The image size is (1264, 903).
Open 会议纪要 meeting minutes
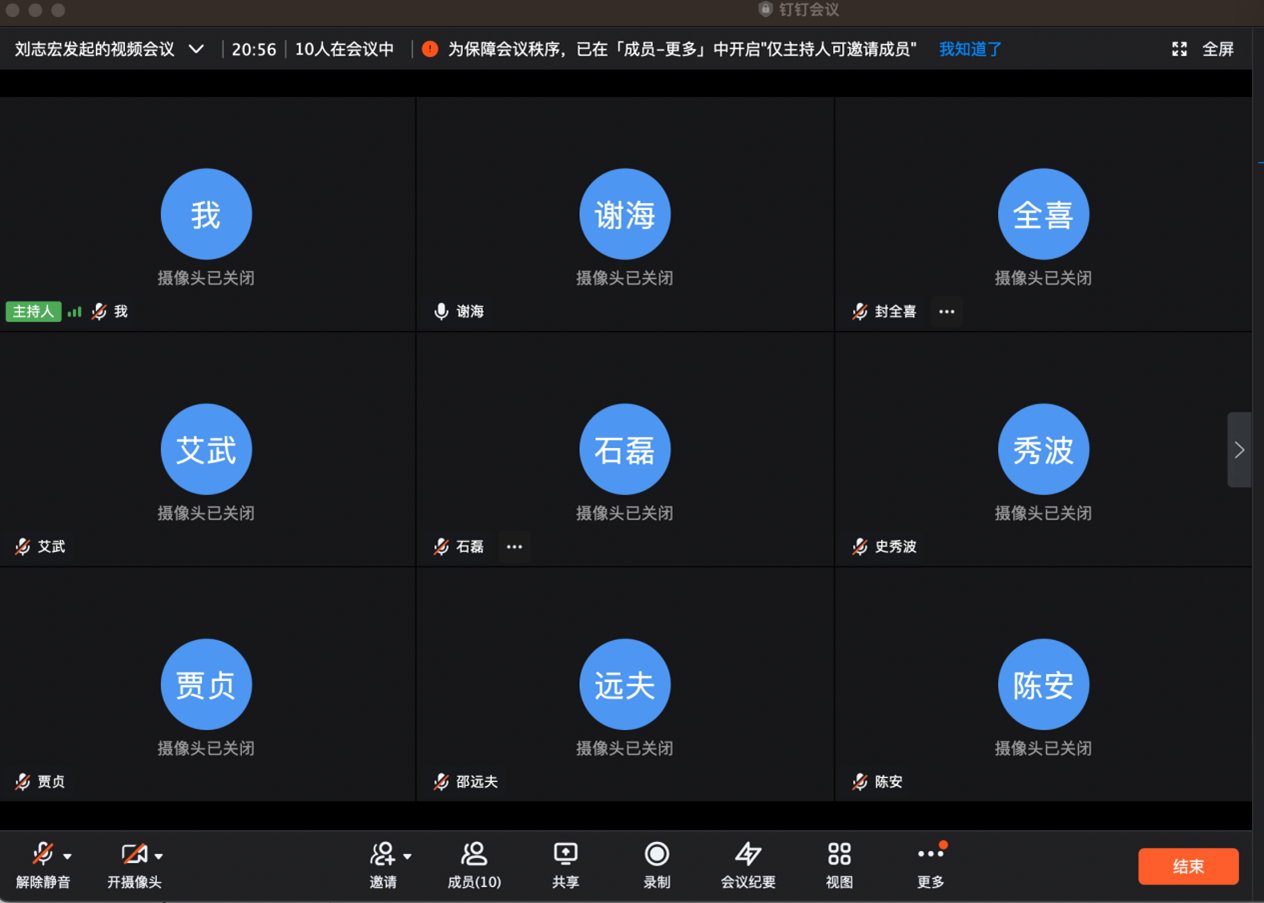pos(747,855)
